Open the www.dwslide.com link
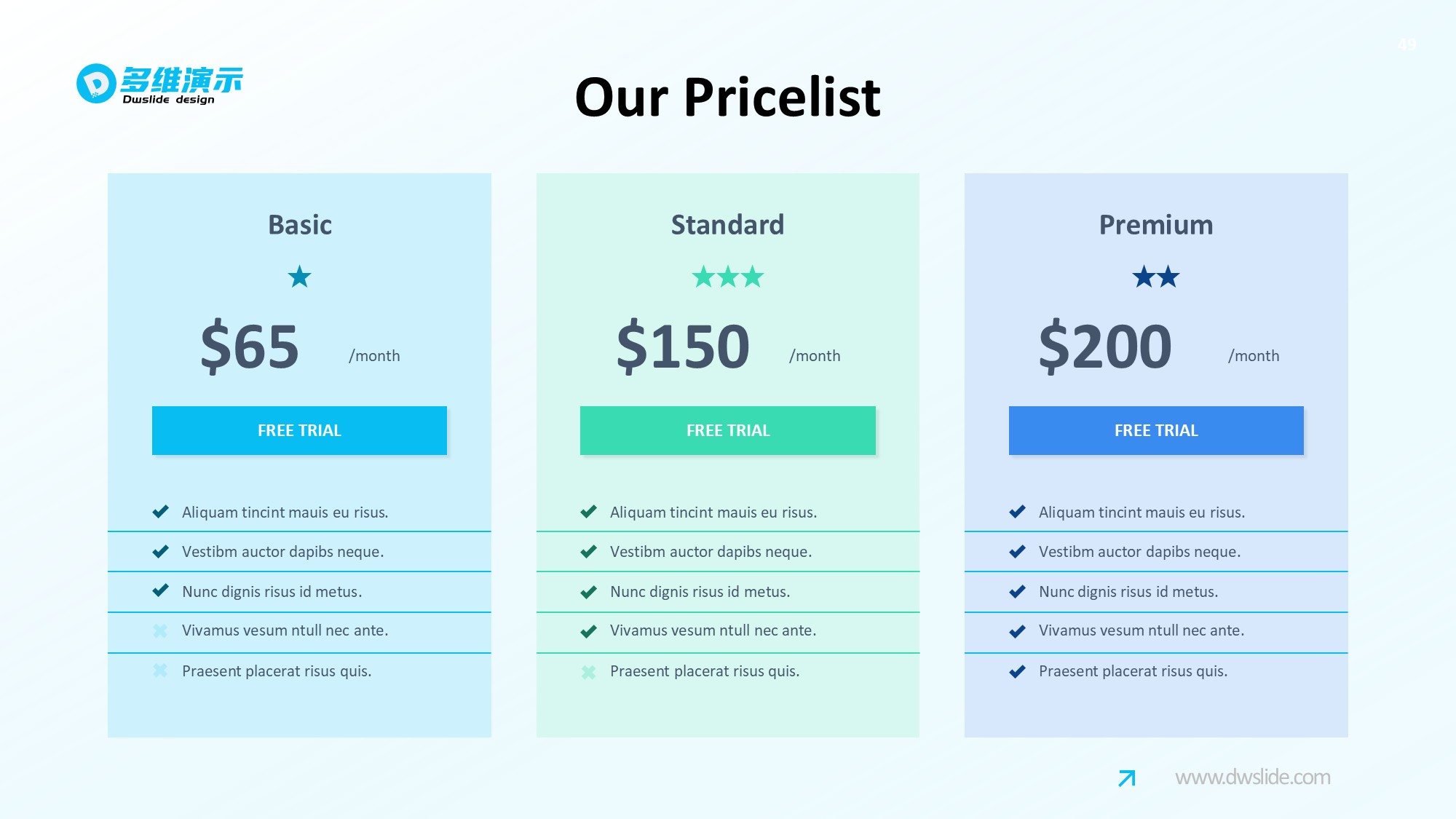Viewport: 1456px width, 819px height. pyautogui.click(x=1252, y=778)
